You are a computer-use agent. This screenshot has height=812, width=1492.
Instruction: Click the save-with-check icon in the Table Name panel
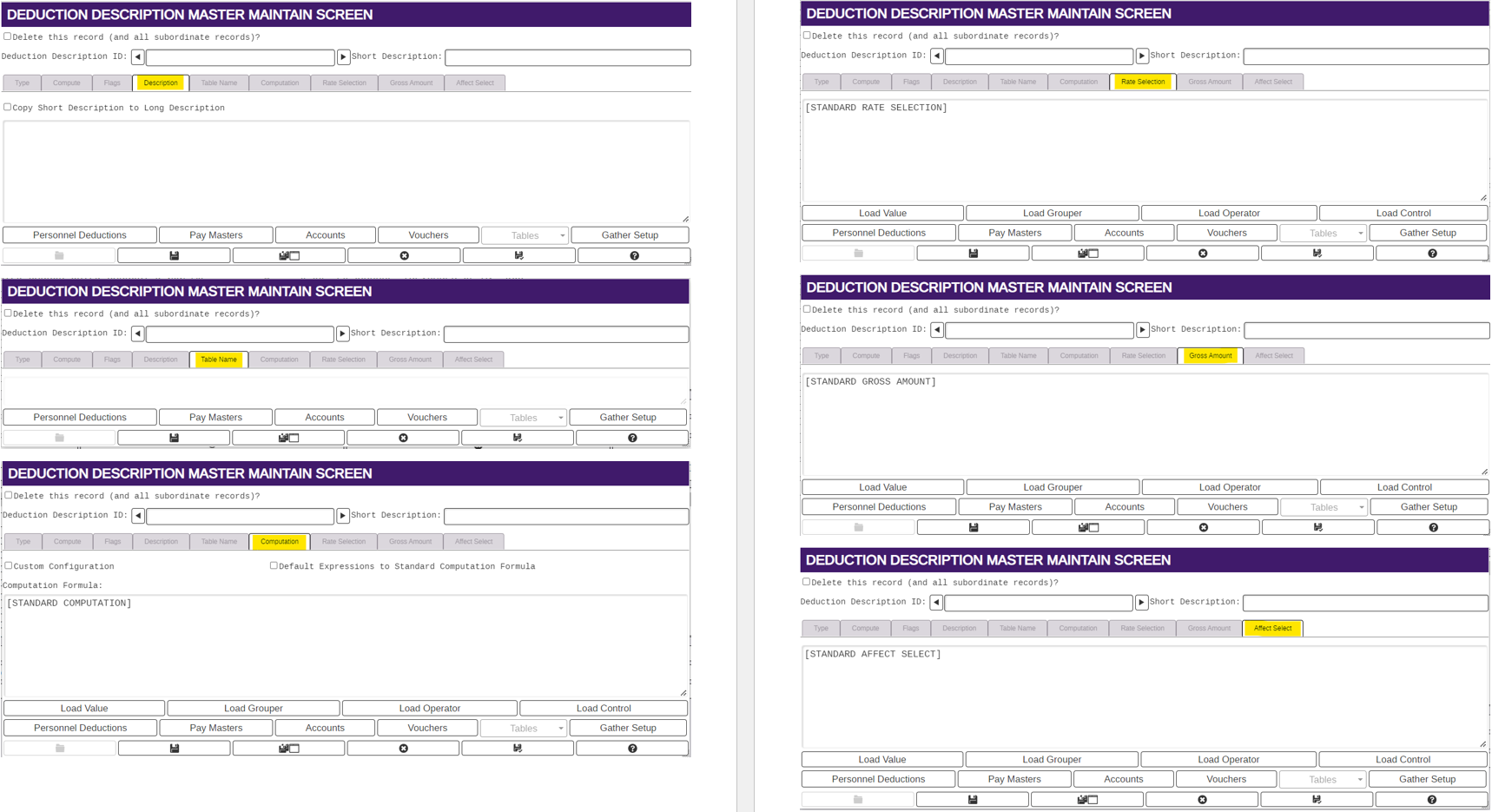click(518, 438)
